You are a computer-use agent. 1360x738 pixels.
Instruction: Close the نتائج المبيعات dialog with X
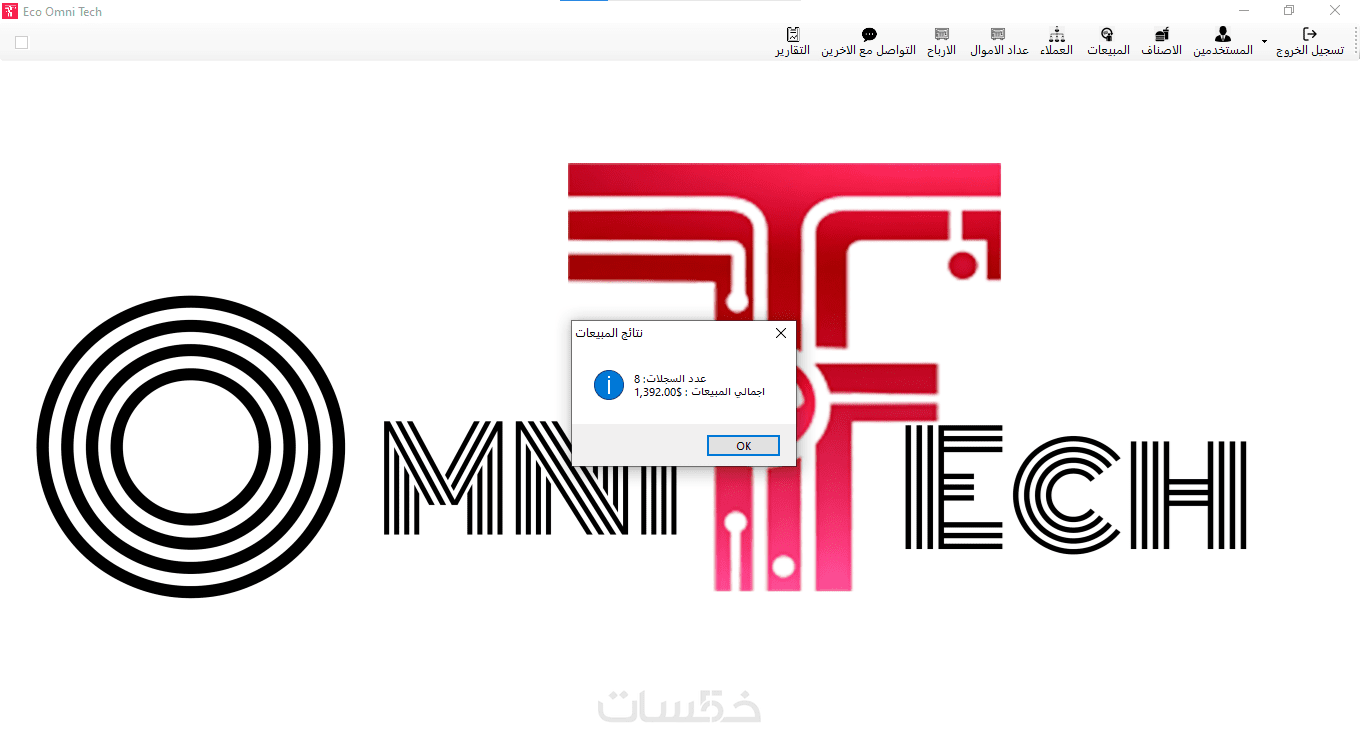[781, 333]
